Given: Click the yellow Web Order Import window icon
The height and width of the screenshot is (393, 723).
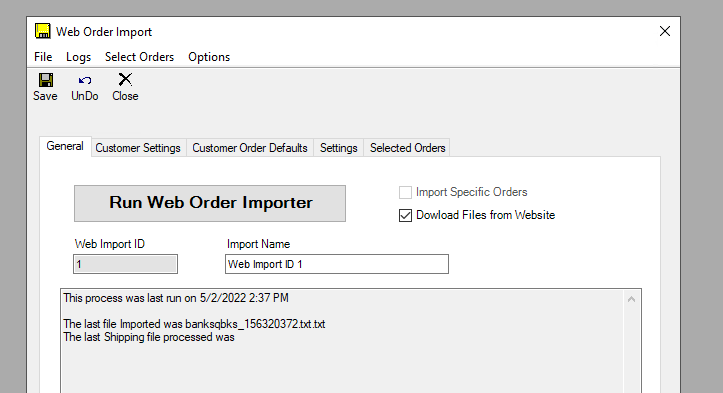Looking at the screenshot, I should pyautogui.click(x=43, y=31).
